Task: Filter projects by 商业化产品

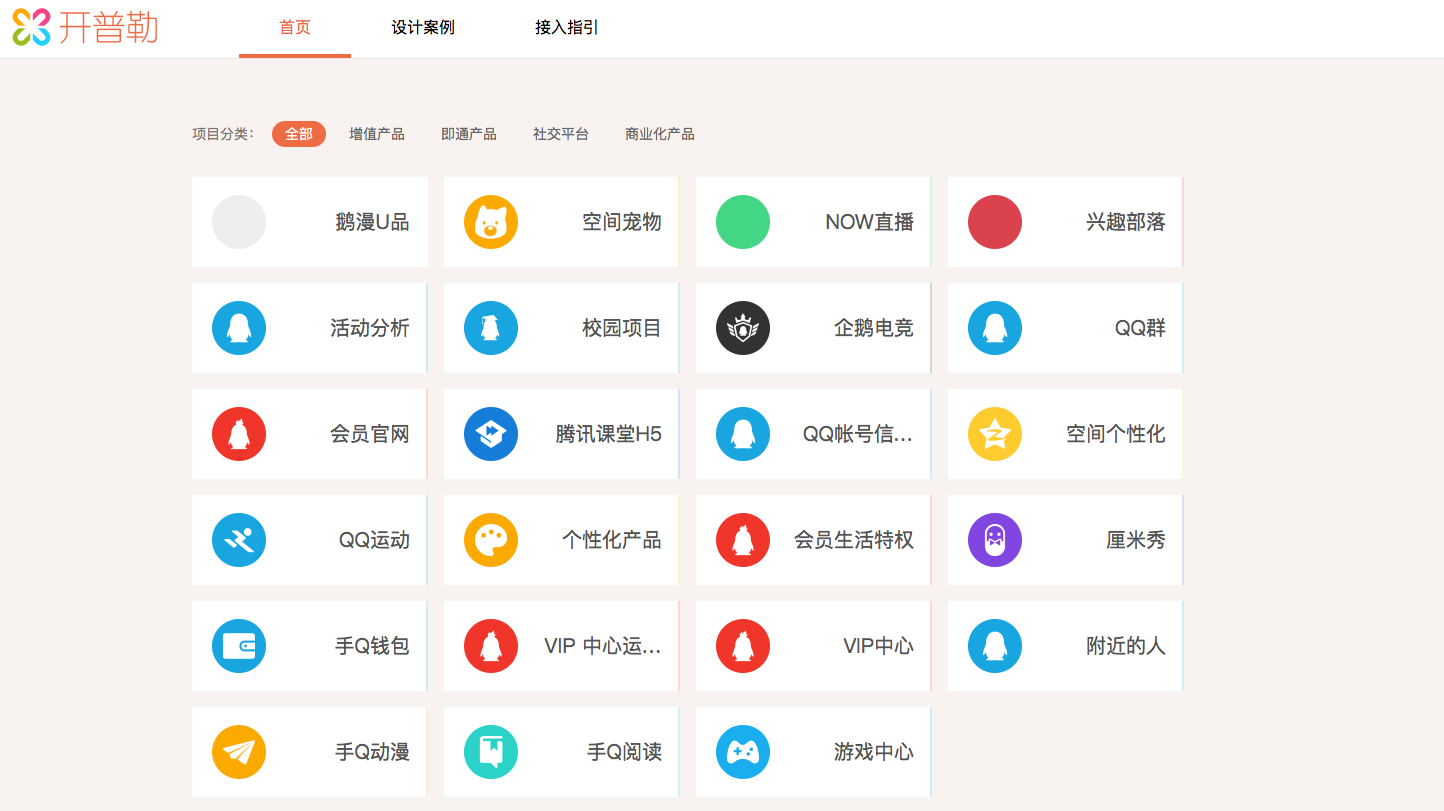Action: (660, 134)
